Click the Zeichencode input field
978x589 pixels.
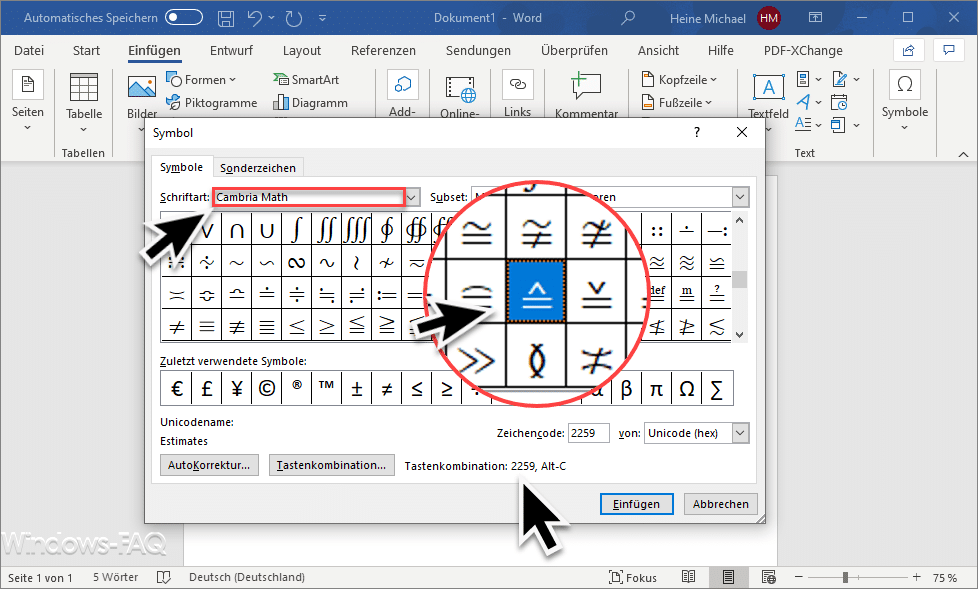tap(589, 433)
